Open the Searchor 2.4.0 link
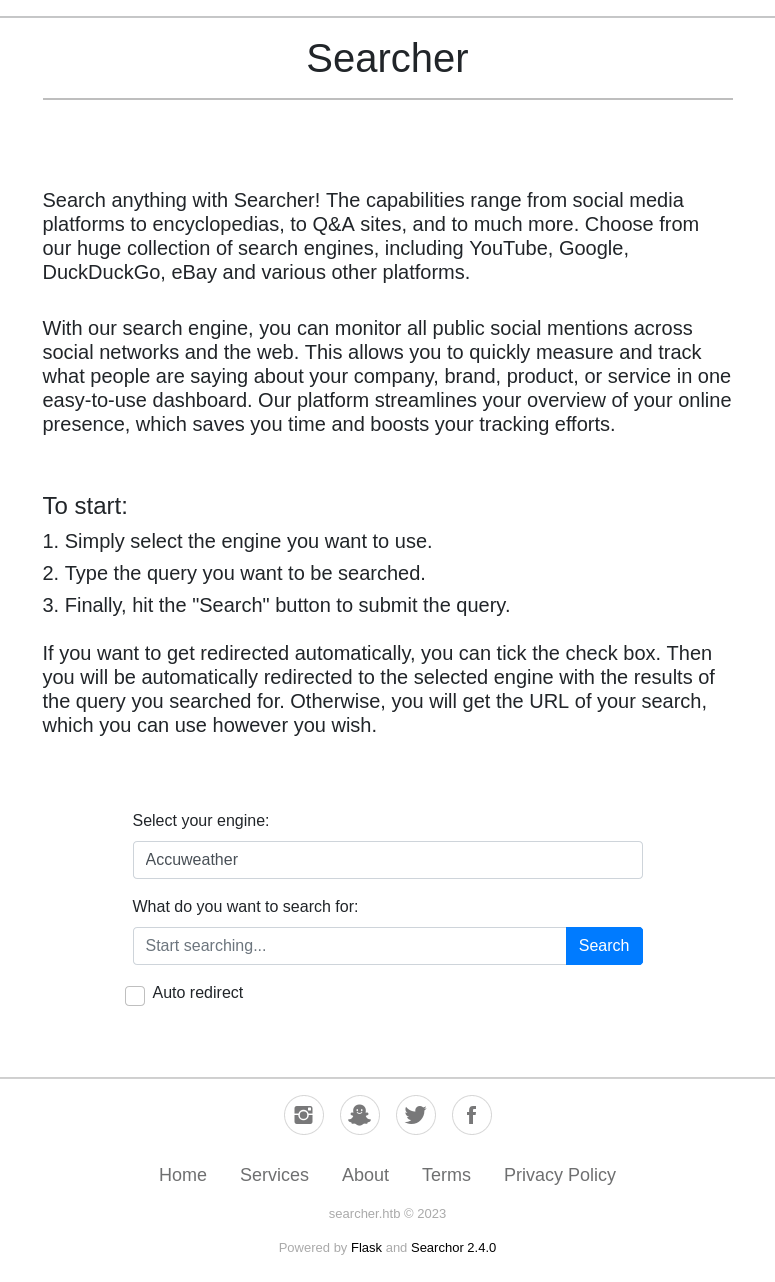Image resolution: width=775 pixels, height=1282 pixels. pos(453,1248)
